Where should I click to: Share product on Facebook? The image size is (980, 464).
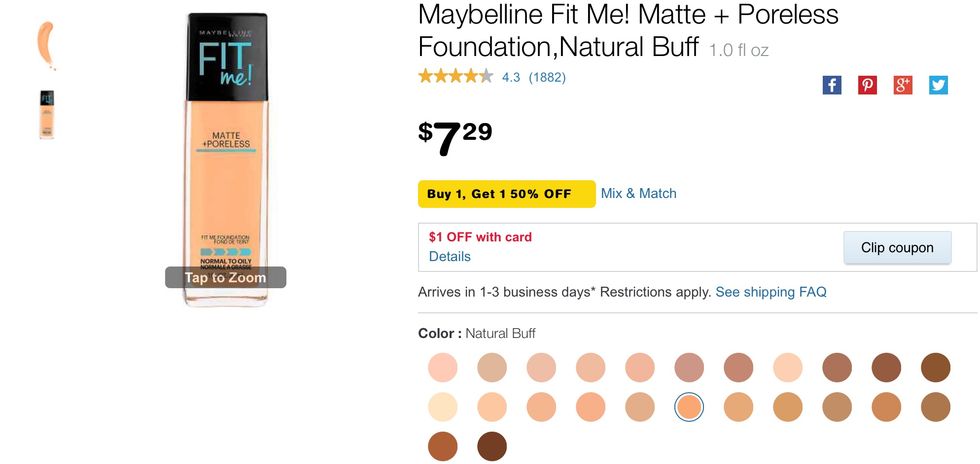832,85
